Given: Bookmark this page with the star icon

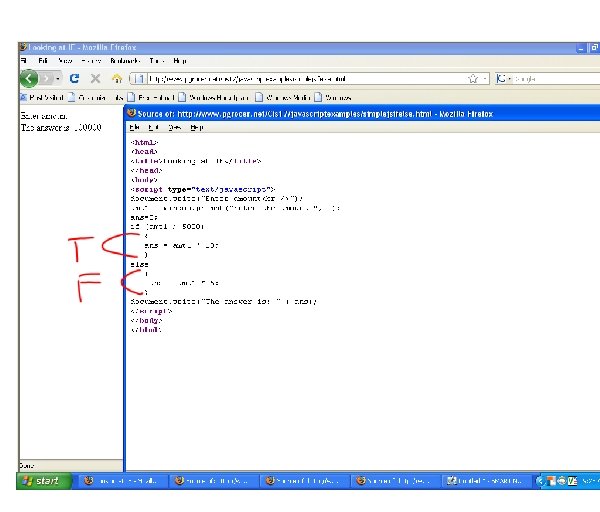Looking at the screenshot, I should pyautogui.click(x=473, y=79).
